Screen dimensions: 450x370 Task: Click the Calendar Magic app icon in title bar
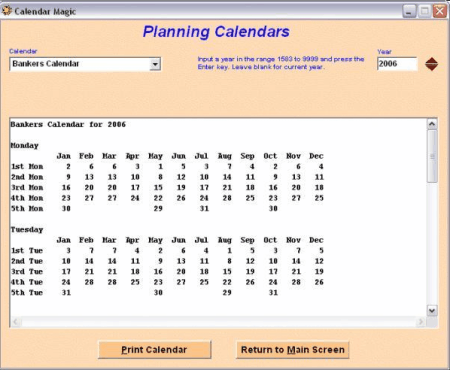point(6,10)
